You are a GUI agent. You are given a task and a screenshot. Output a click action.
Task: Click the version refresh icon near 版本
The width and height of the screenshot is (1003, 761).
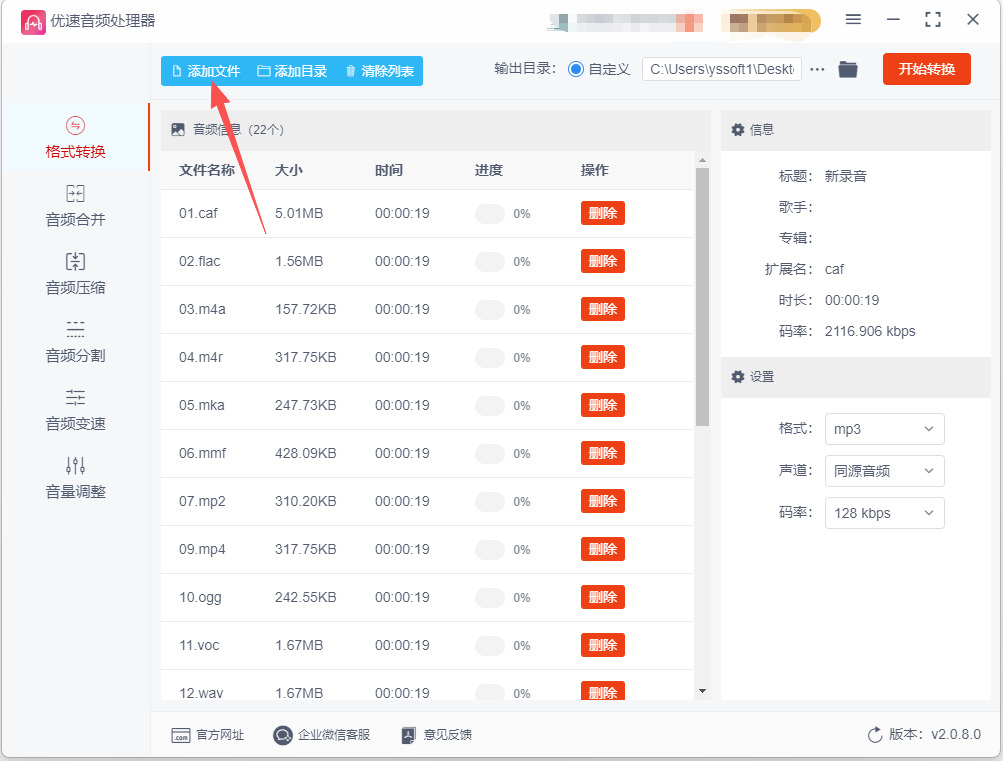pyautogui.click(x=874, y=735)
